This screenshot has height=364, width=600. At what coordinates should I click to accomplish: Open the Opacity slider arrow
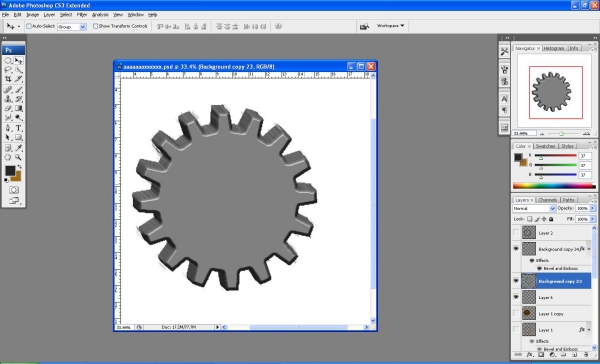coord(593,208)
